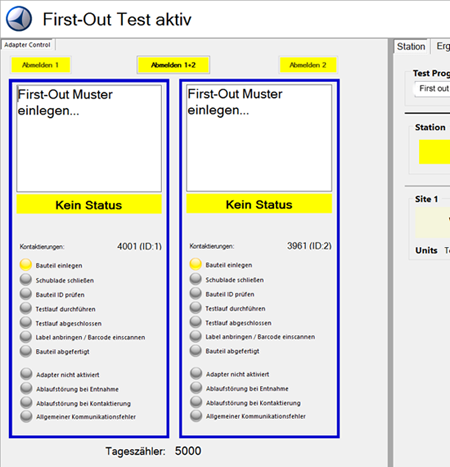Screen dimensions: 450x467
Task: Click Ablaufstörung bei Entnahme indicator in adapter 2
Action: pos(196,388)
